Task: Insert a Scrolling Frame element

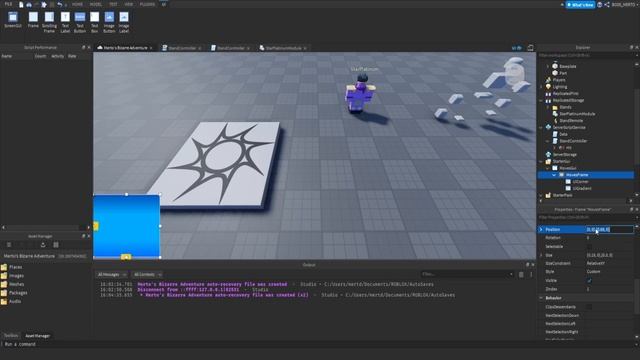Action: click(49, 22)
